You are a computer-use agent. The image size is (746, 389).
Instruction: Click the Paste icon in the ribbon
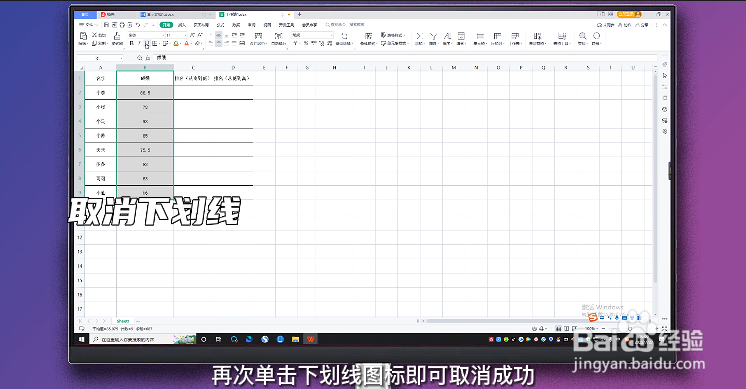pos(83,36)
